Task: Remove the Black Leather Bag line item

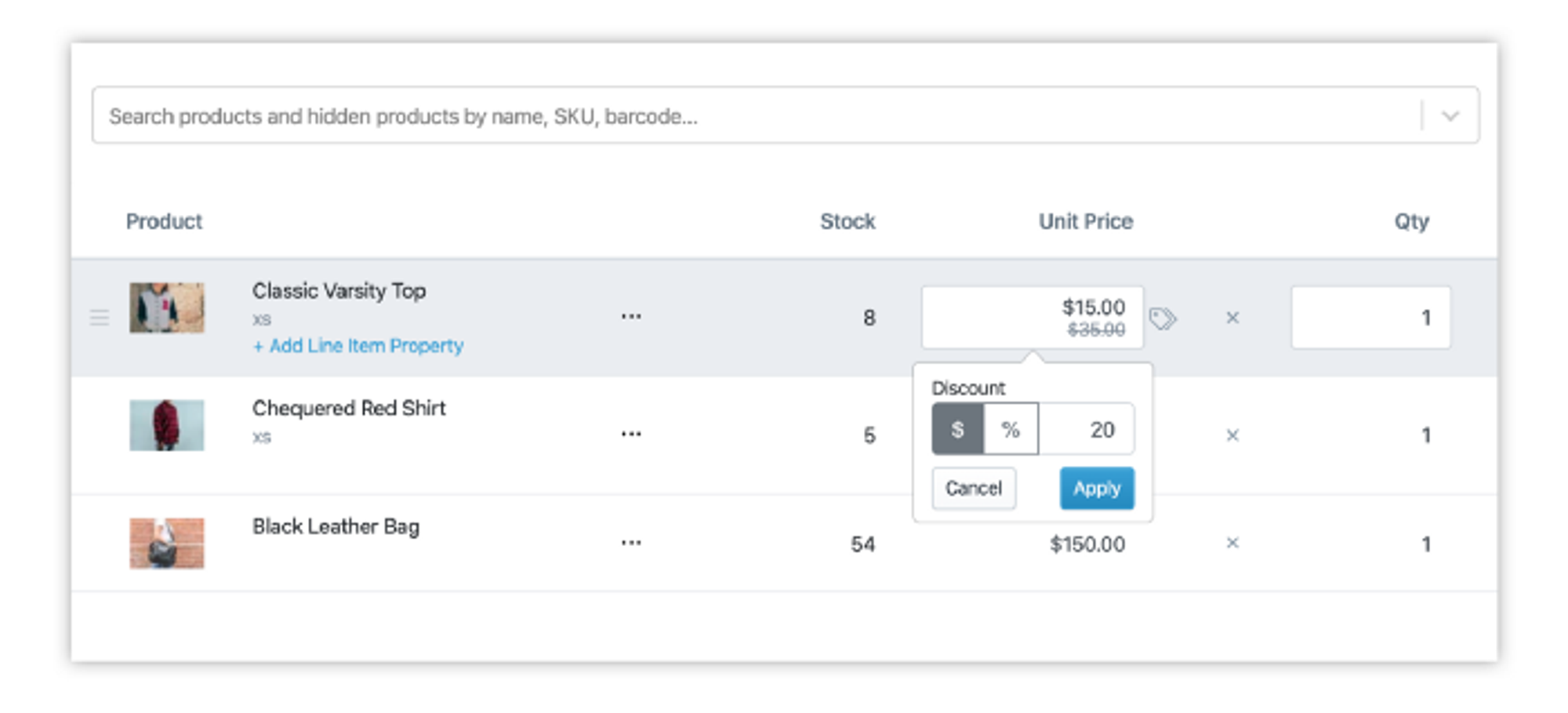Action: pyautogui.click(x=1232, y=543)
